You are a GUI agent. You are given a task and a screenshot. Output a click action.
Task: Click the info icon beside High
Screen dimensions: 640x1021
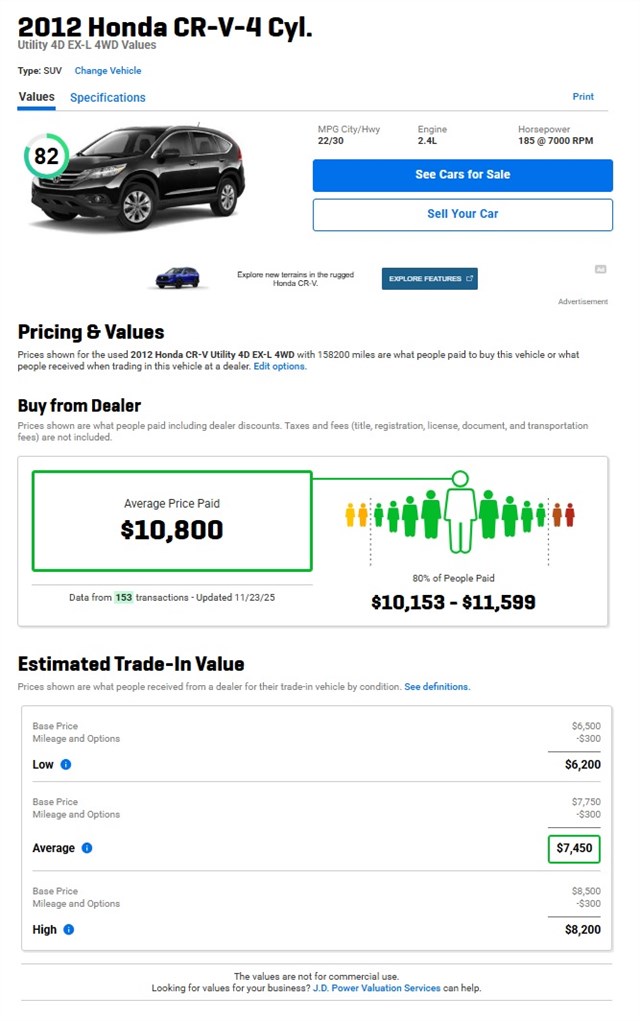click(69, 929)
